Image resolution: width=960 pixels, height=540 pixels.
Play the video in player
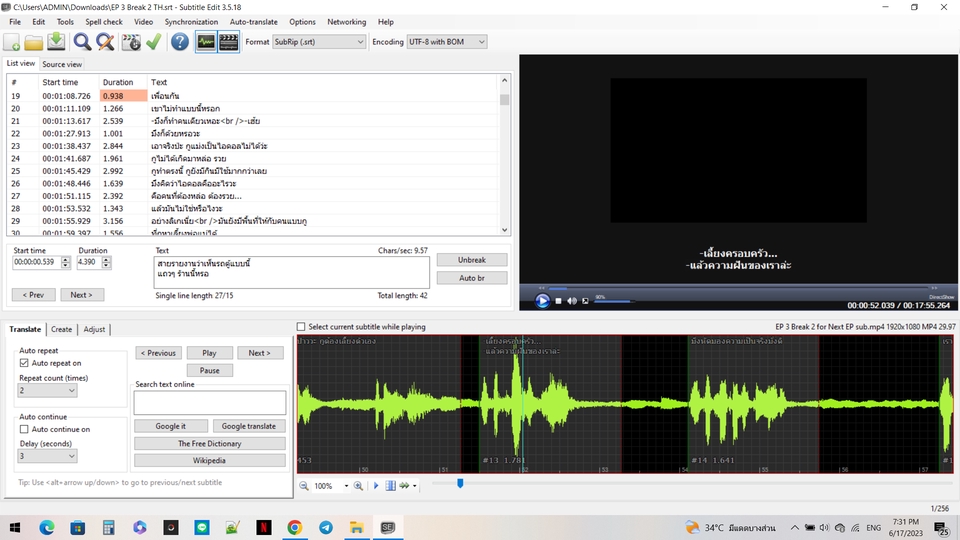tap(542, 301)
